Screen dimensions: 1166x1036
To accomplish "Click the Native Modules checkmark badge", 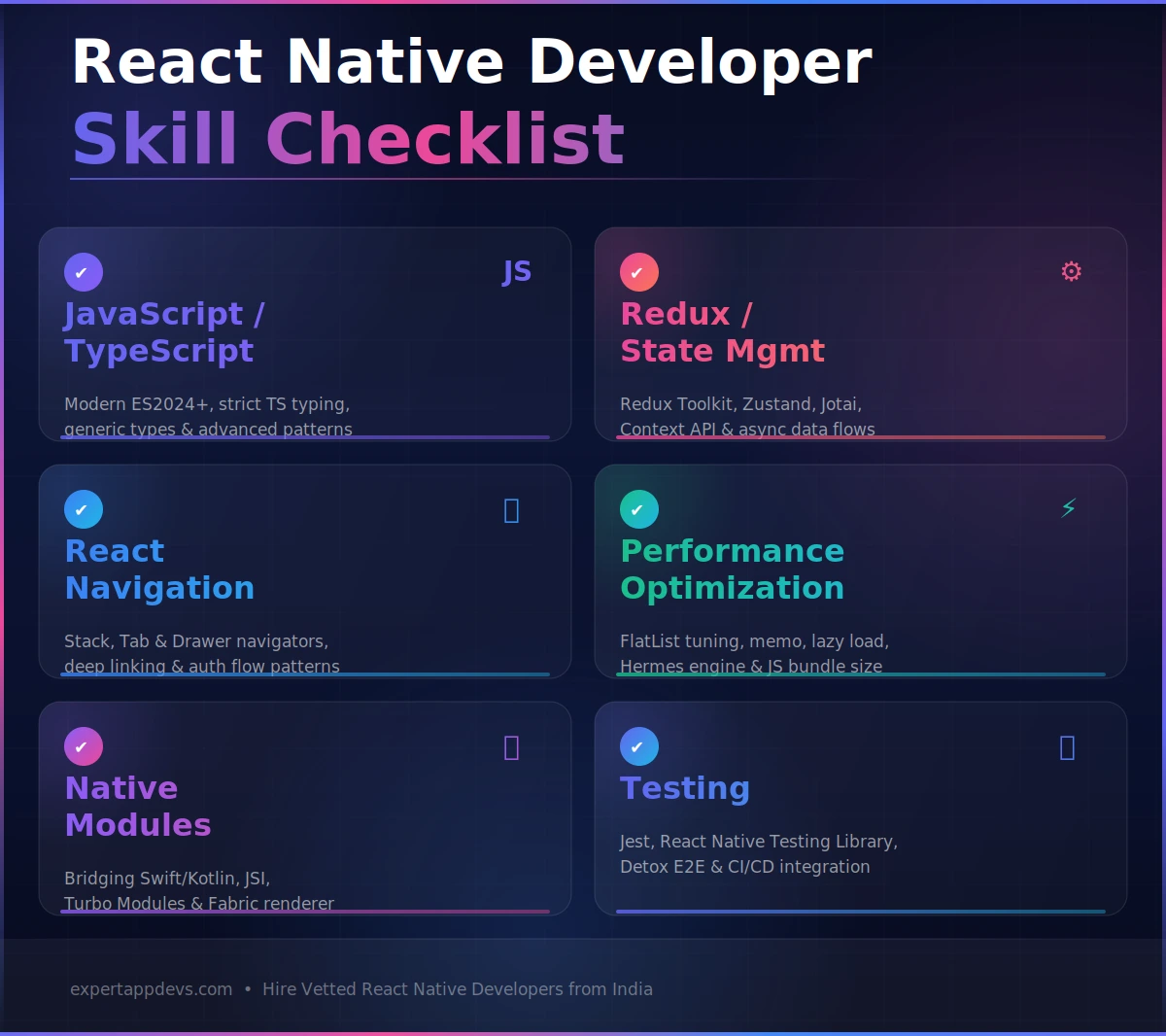I will 84,746.
